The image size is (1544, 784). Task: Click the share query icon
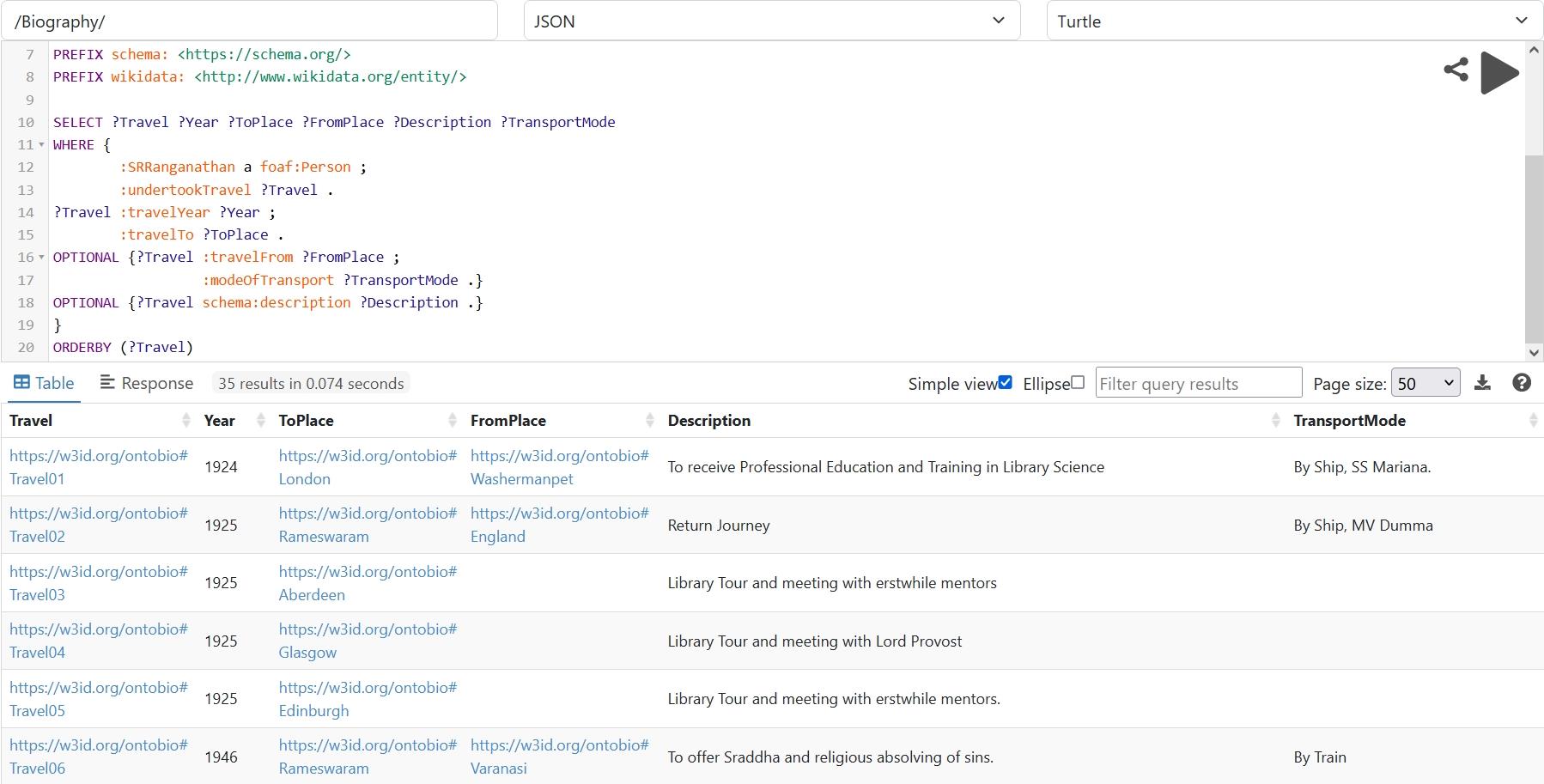click(x=1456, y=70)
